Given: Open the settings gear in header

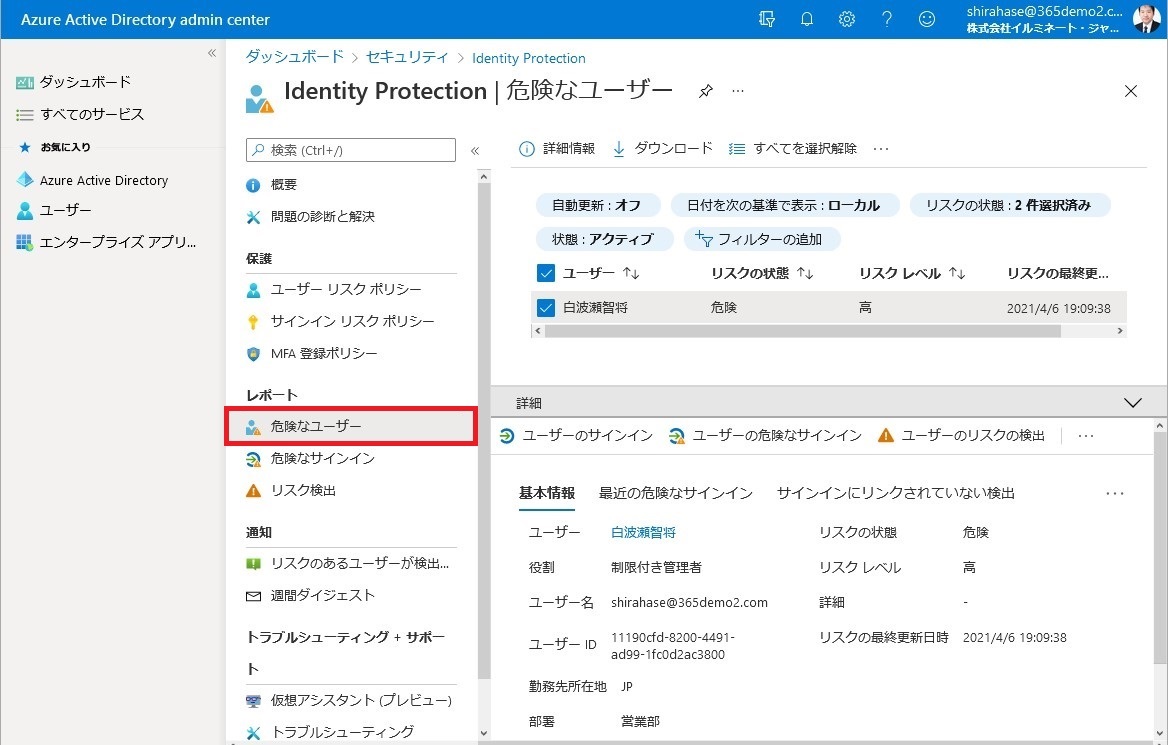Looking at the screenshot, I should [847, 19].
